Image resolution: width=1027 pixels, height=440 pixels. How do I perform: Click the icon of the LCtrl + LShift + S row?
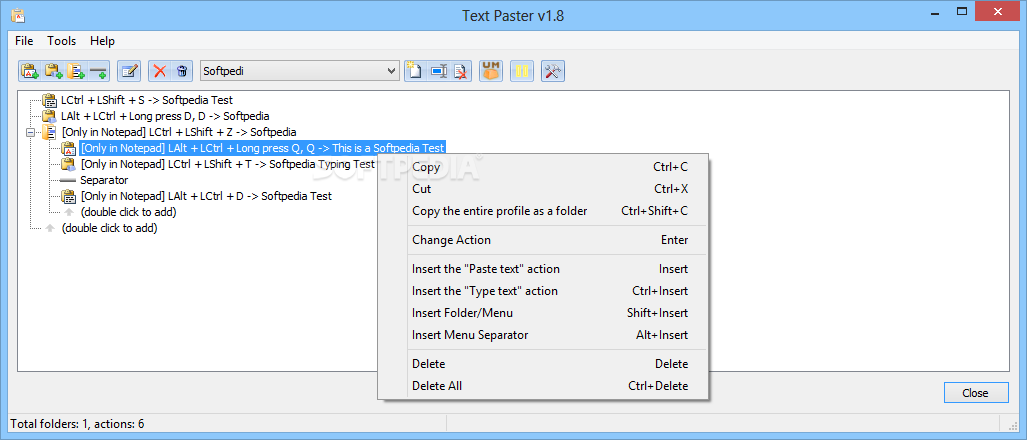tap(50, 100)
